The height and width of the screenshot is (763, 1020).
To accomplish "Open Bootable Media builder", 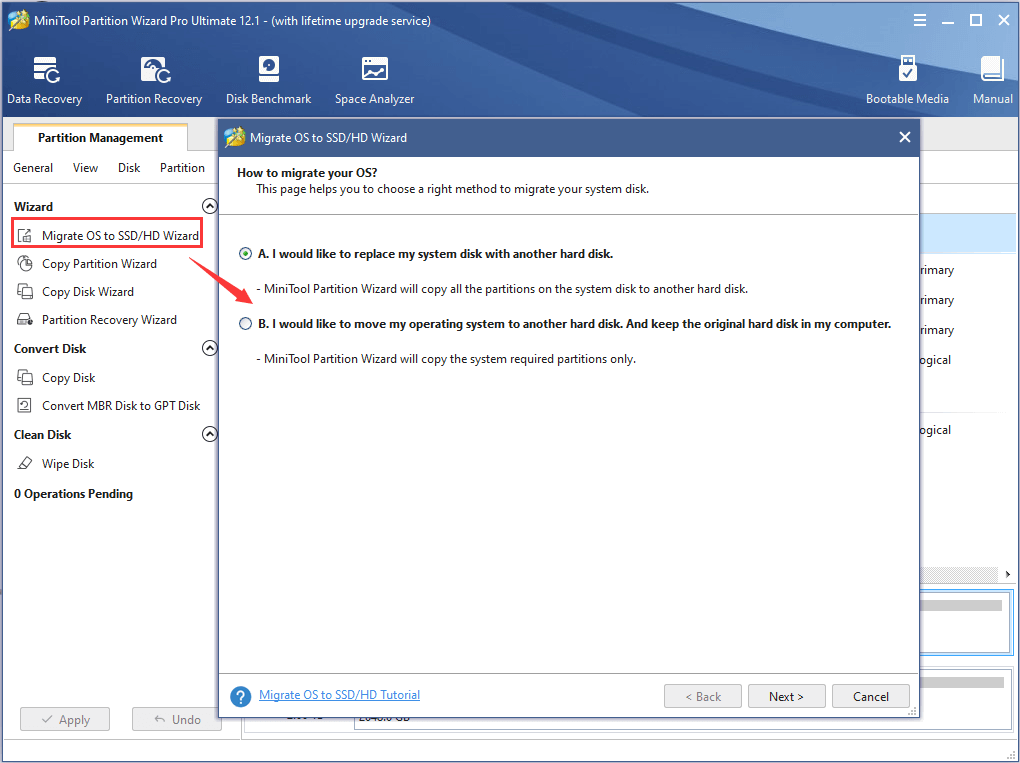I will pyautogui.click(x=907, y=81).
